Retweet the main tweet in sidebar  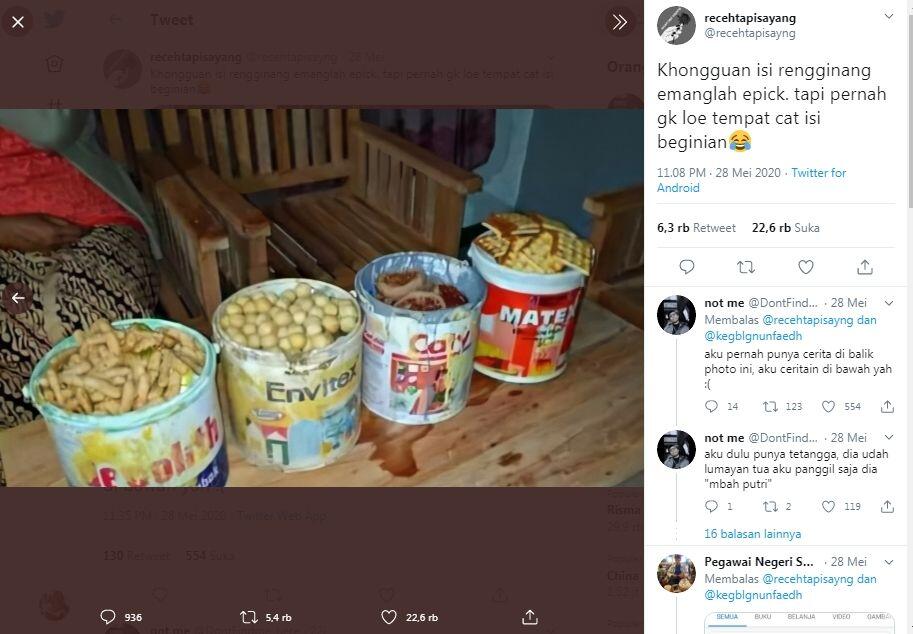pyautogui.click(x=745, y=267)
